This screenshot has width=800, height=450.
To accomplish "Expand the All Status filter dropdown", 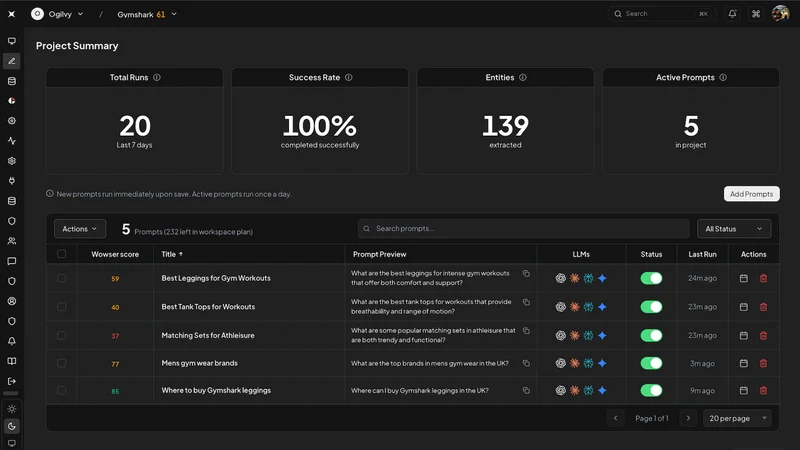I will click(734, 229).
